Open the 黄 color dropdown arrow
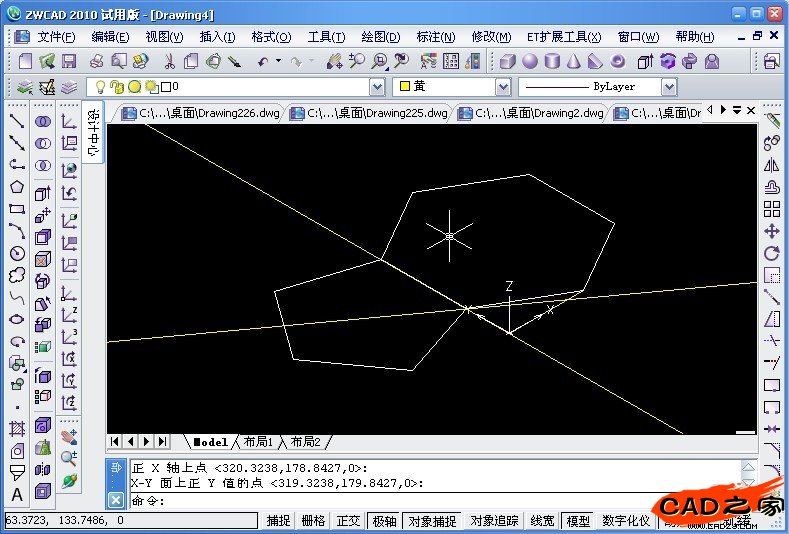 pos(503,87)
